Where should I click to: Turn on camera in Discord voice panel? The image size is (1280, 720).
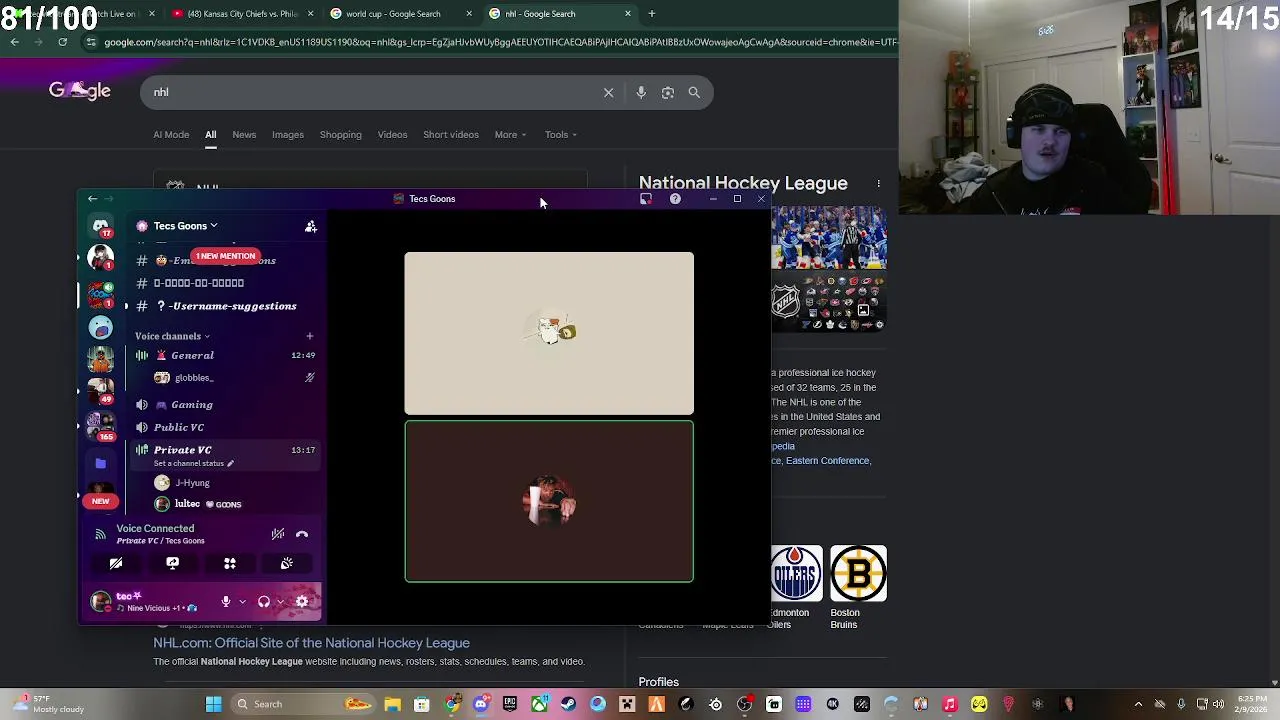click(x=116, y=564)
